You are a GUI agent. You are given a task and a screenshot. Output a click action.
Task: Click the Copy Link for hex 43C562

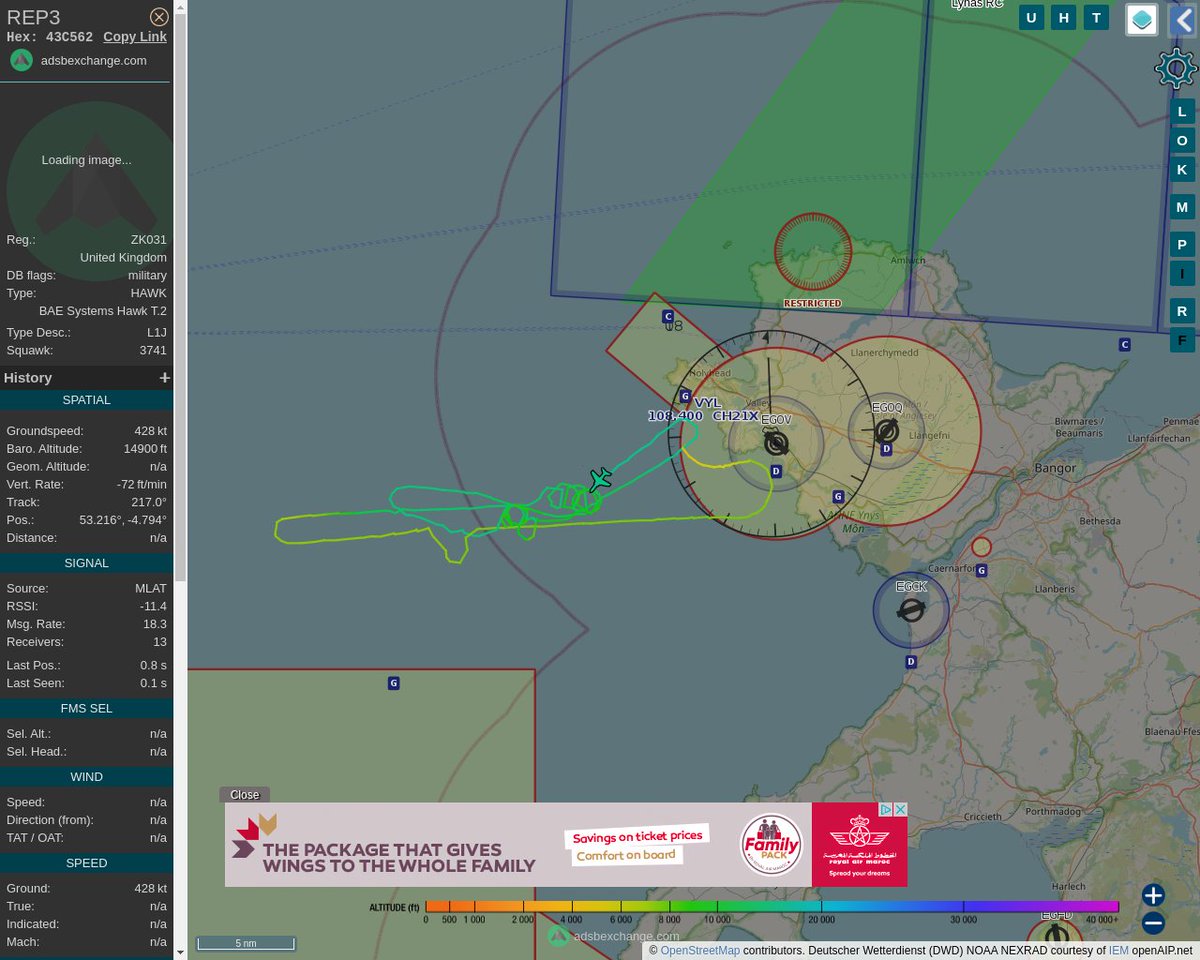click(134, 36)
